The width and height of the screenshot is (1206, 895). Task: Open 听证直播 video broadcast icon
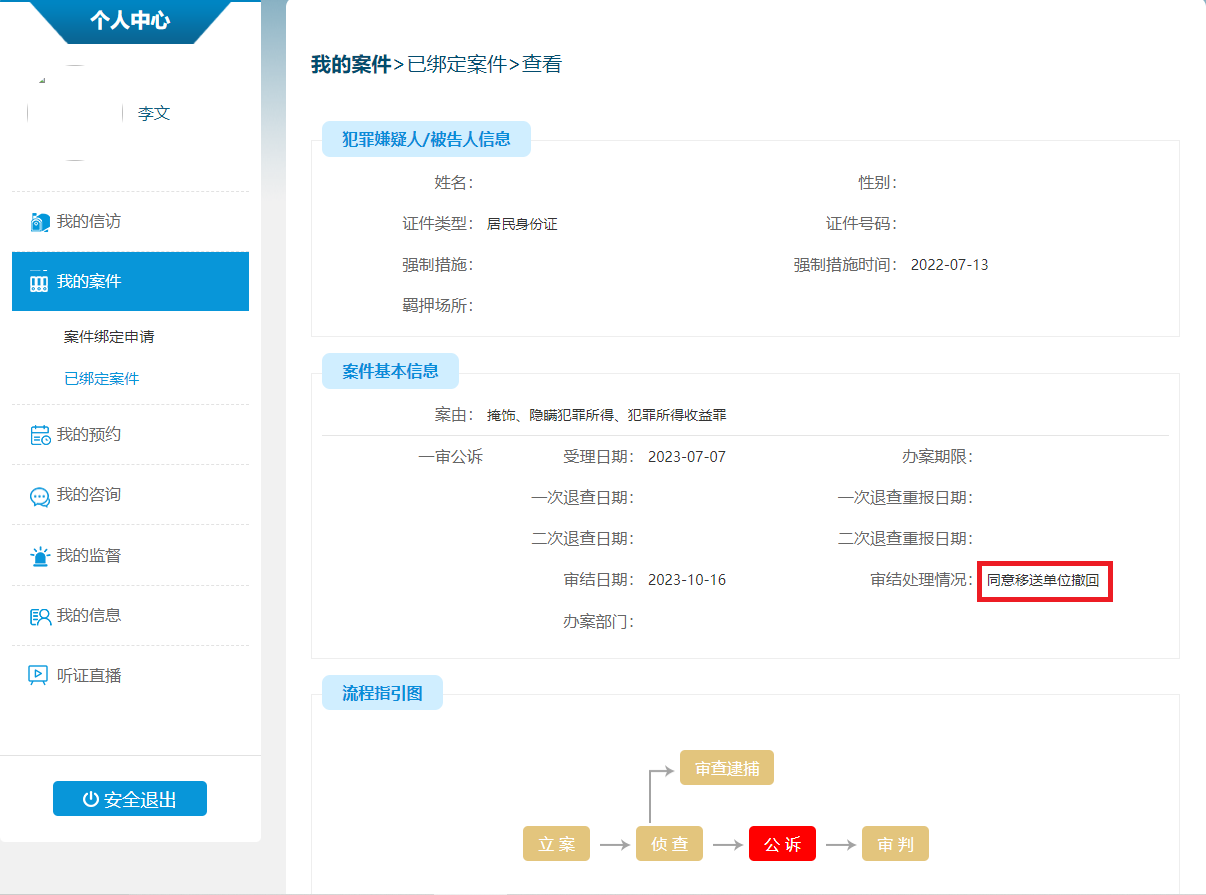(x=37, y=675)
